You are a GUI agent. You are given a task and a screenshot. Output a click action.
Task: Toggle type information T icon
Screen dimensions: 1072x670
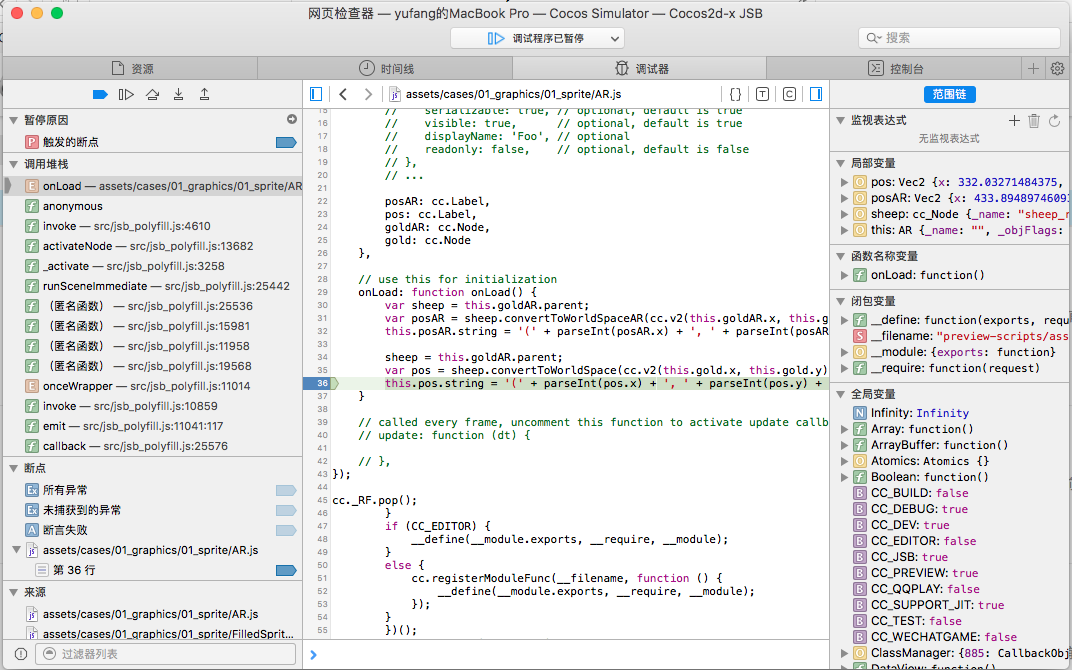click(762, 94)
